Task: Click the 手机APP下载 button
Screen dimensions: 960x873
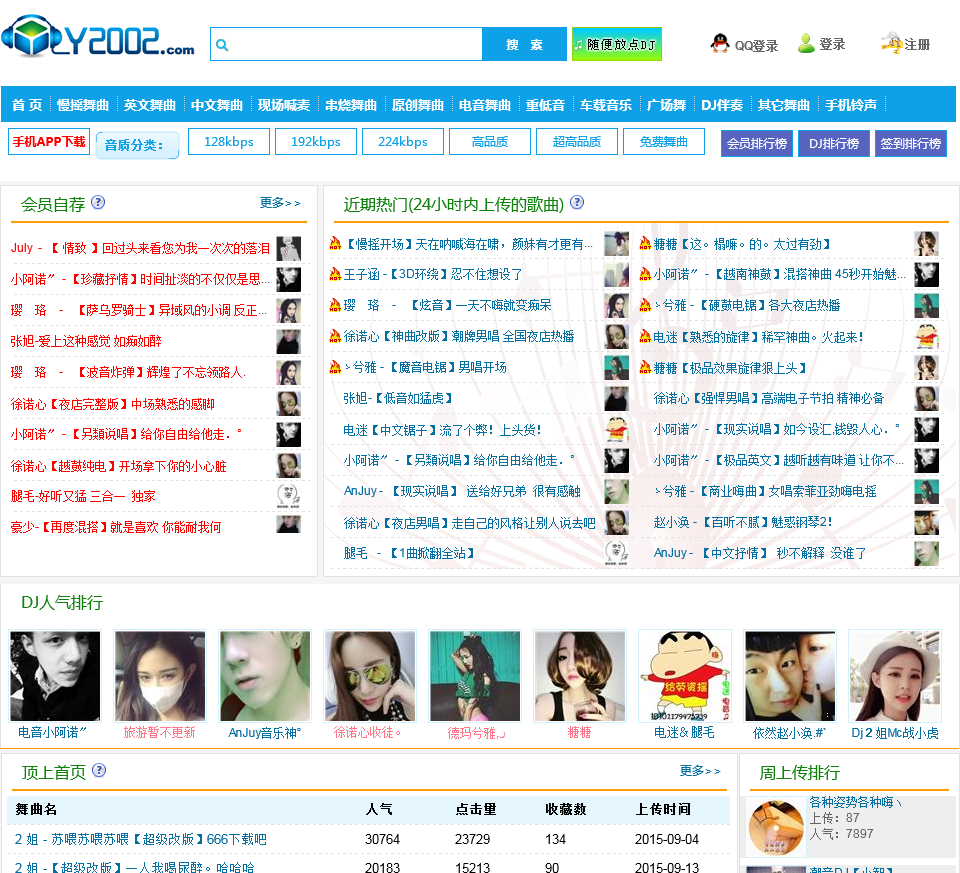Action: (49, 142)
